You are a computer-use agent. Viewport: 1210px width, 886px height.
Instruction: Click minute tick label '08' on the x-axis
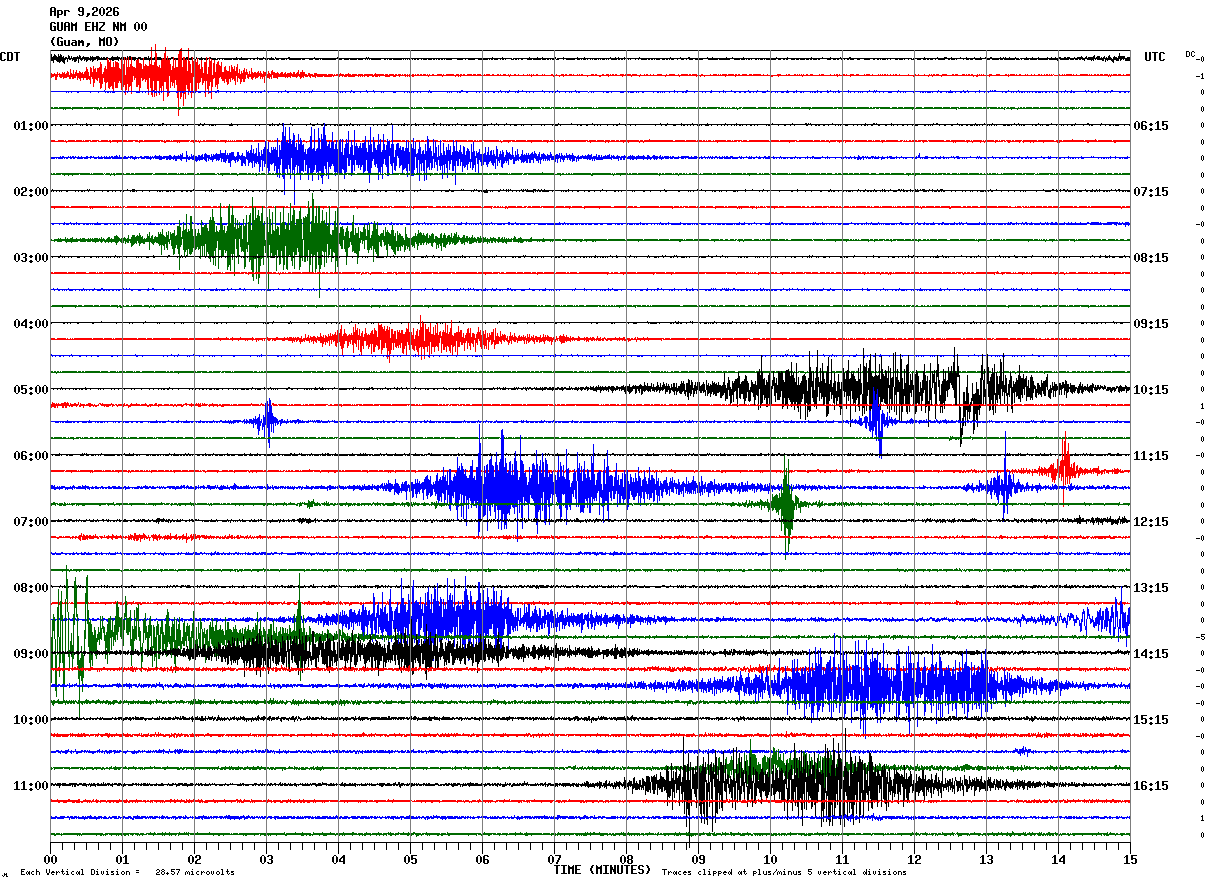[x=627, y=859]
